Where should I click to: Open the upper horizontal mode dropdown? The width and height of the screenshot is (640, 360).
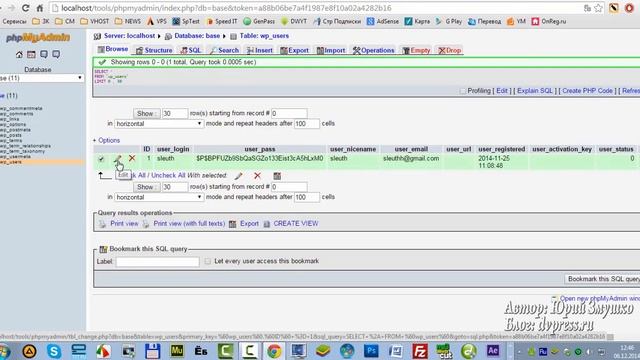pos(159,124)
